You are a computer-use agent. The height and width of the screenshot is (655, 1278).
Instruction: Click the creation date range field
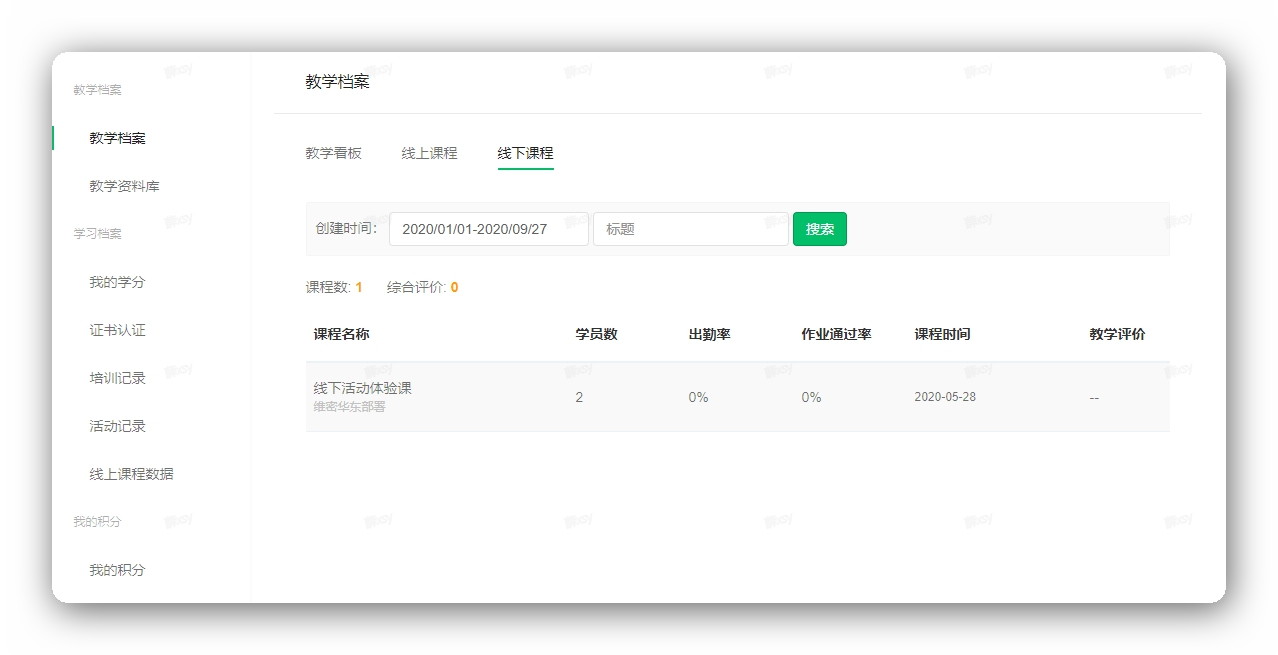488,228
